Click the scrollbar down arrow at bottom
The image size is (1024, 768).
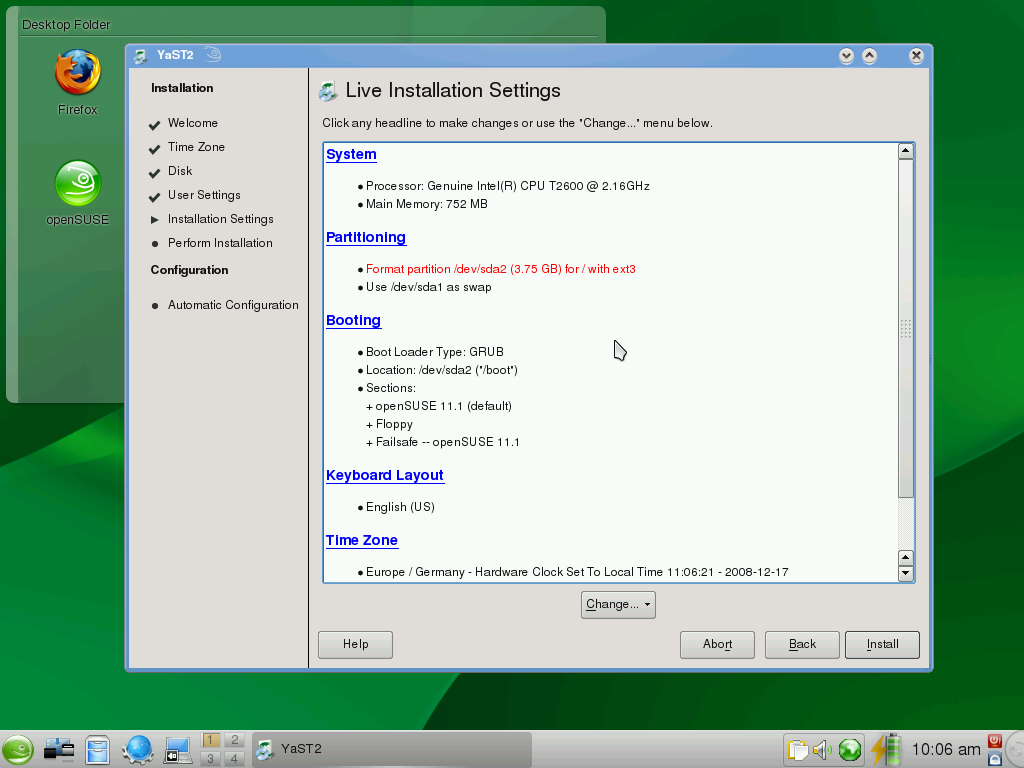click(905, 573)
